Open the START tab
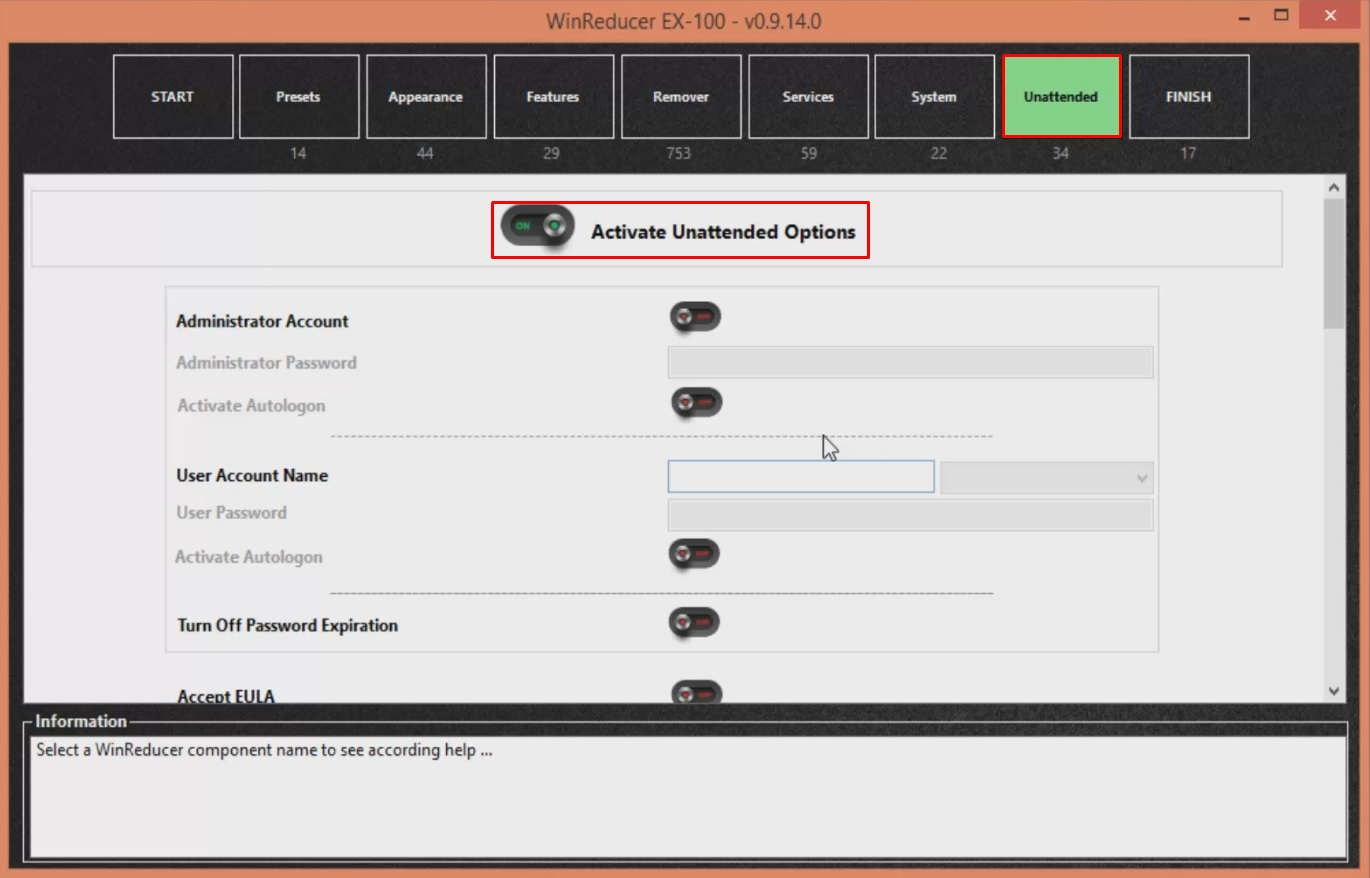This screenshot has width=1370, height=878. 173,96
